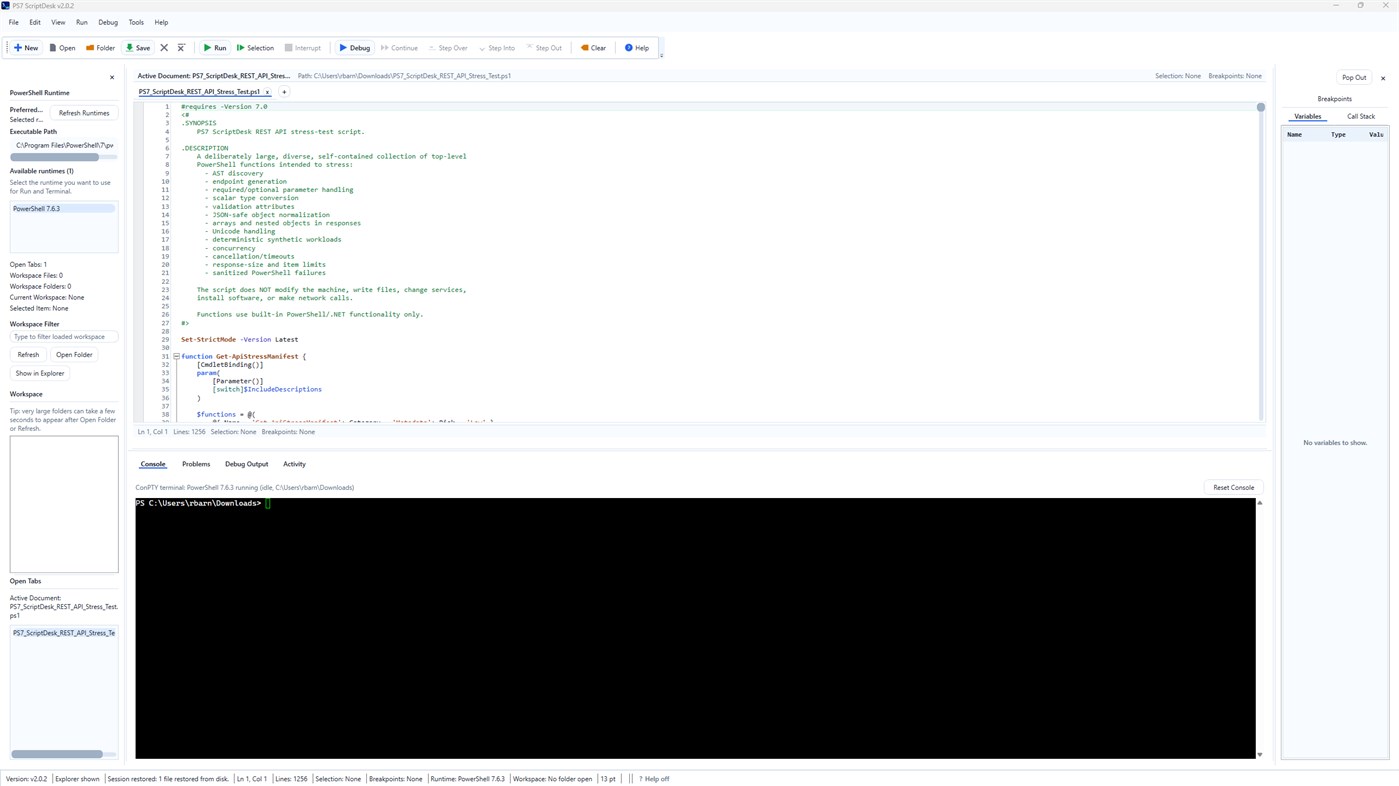1399x786 pixels.
Task: Open the toolbar overflow arrow
Action: tap(661, 55)
